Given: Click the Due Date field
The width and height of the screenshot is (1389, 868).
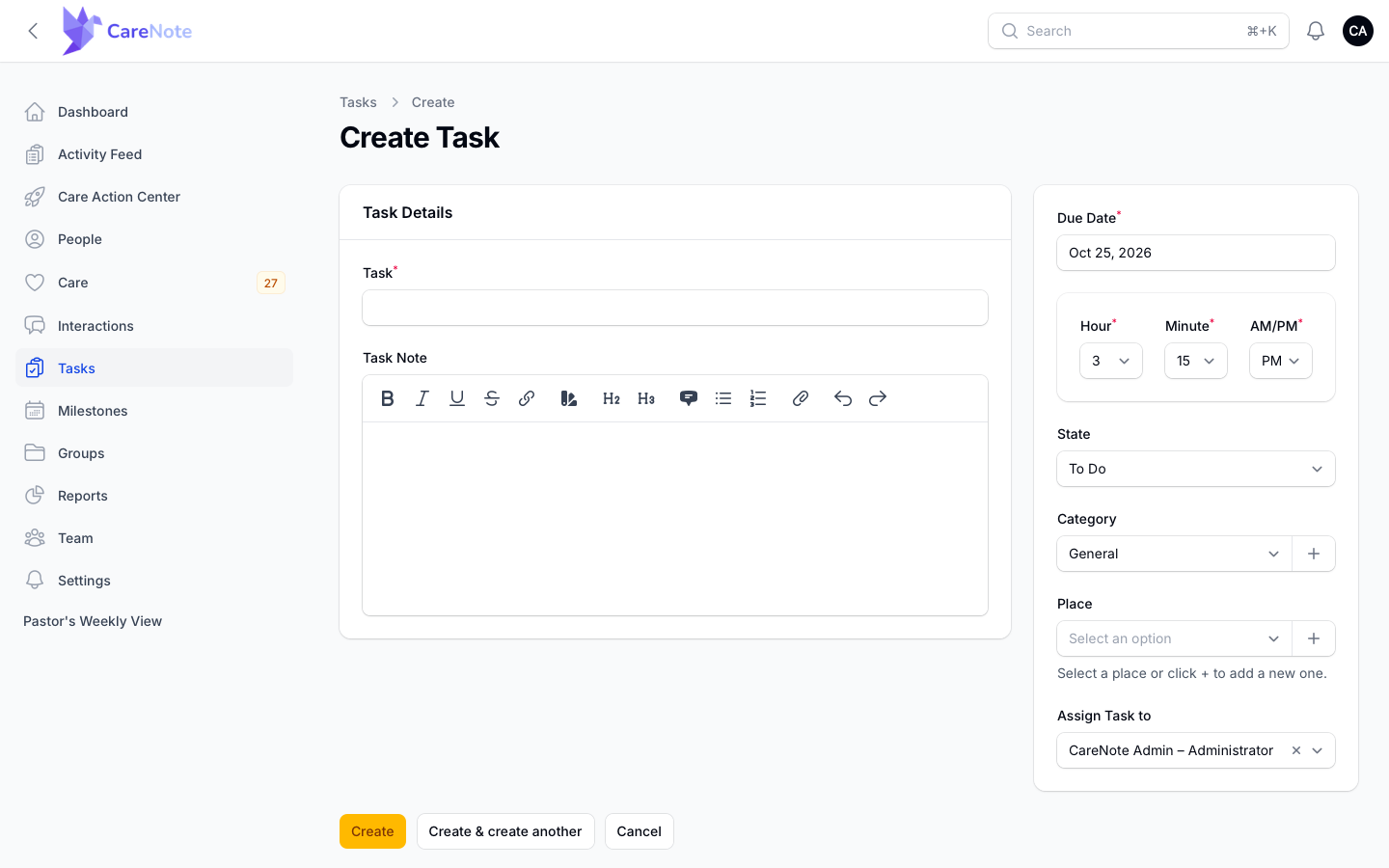Looking at the screenshot, I should click(1196, 253).
